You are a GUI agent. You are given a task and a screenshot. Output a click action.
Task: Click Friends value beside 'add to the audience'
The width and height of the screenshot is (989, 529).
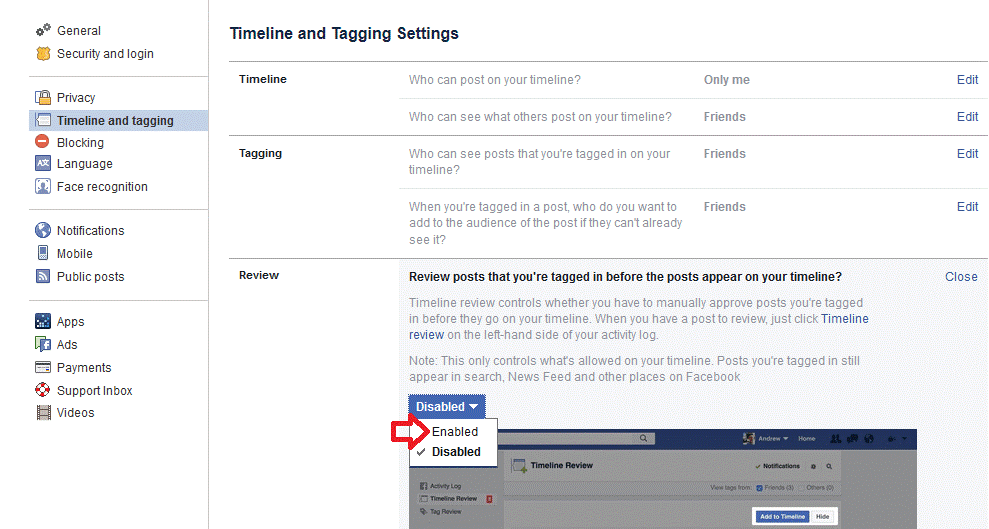click(725, 207)
